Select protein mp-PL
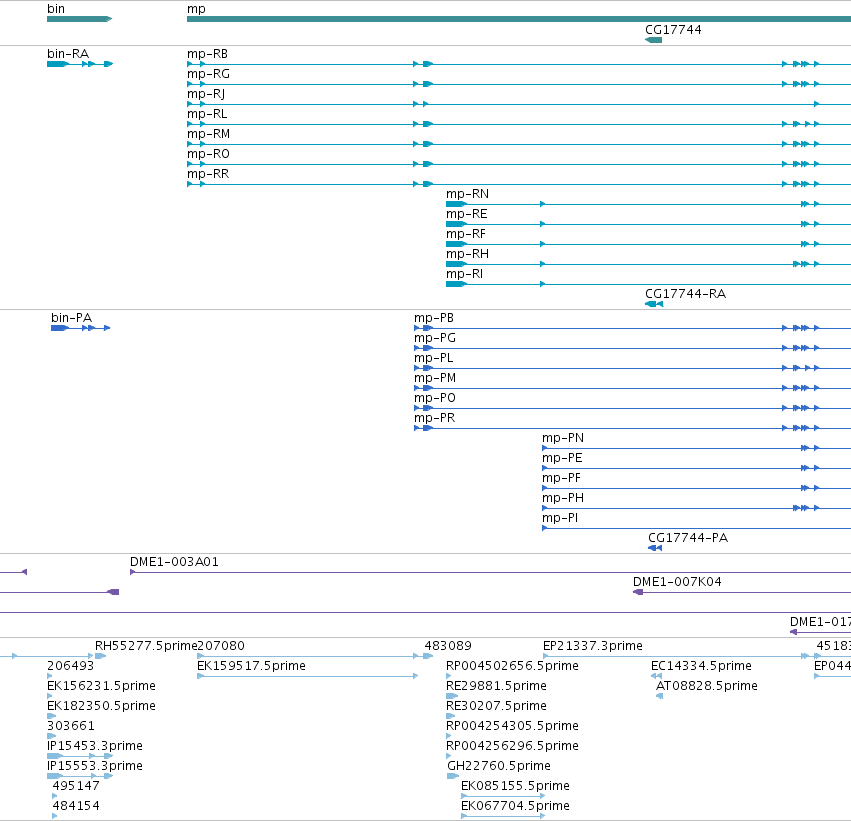 coord(433,358)
